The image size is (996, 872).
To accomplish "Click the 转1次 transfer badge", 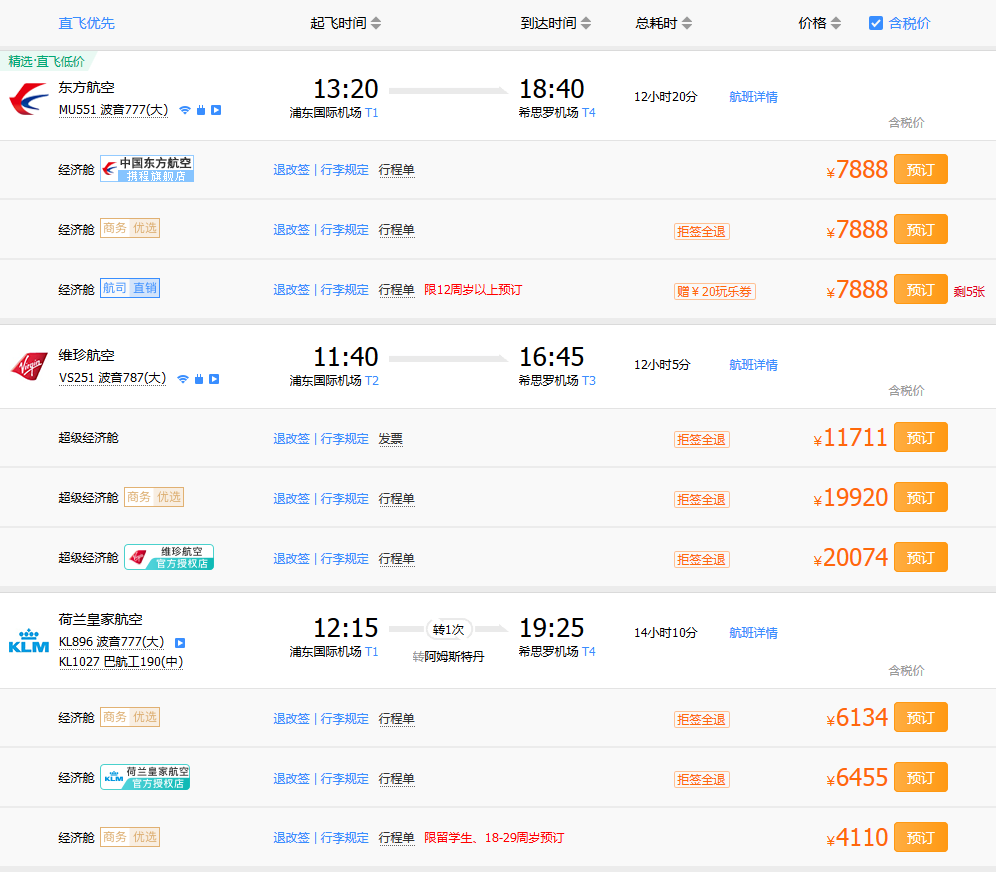I will pos(448,629).
